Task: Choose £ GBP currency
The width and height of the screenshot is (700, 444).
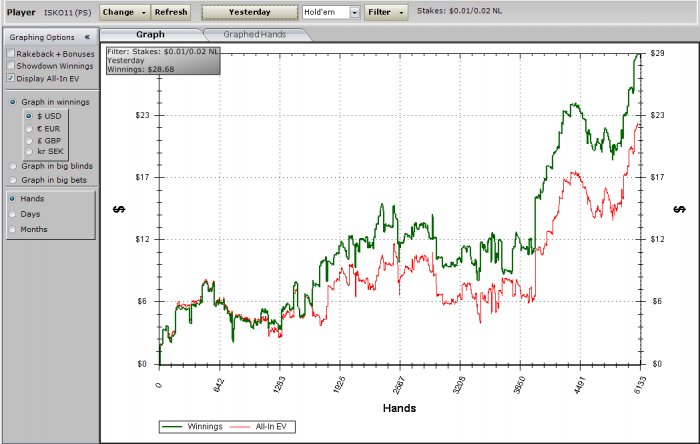Action: (29, 141)
